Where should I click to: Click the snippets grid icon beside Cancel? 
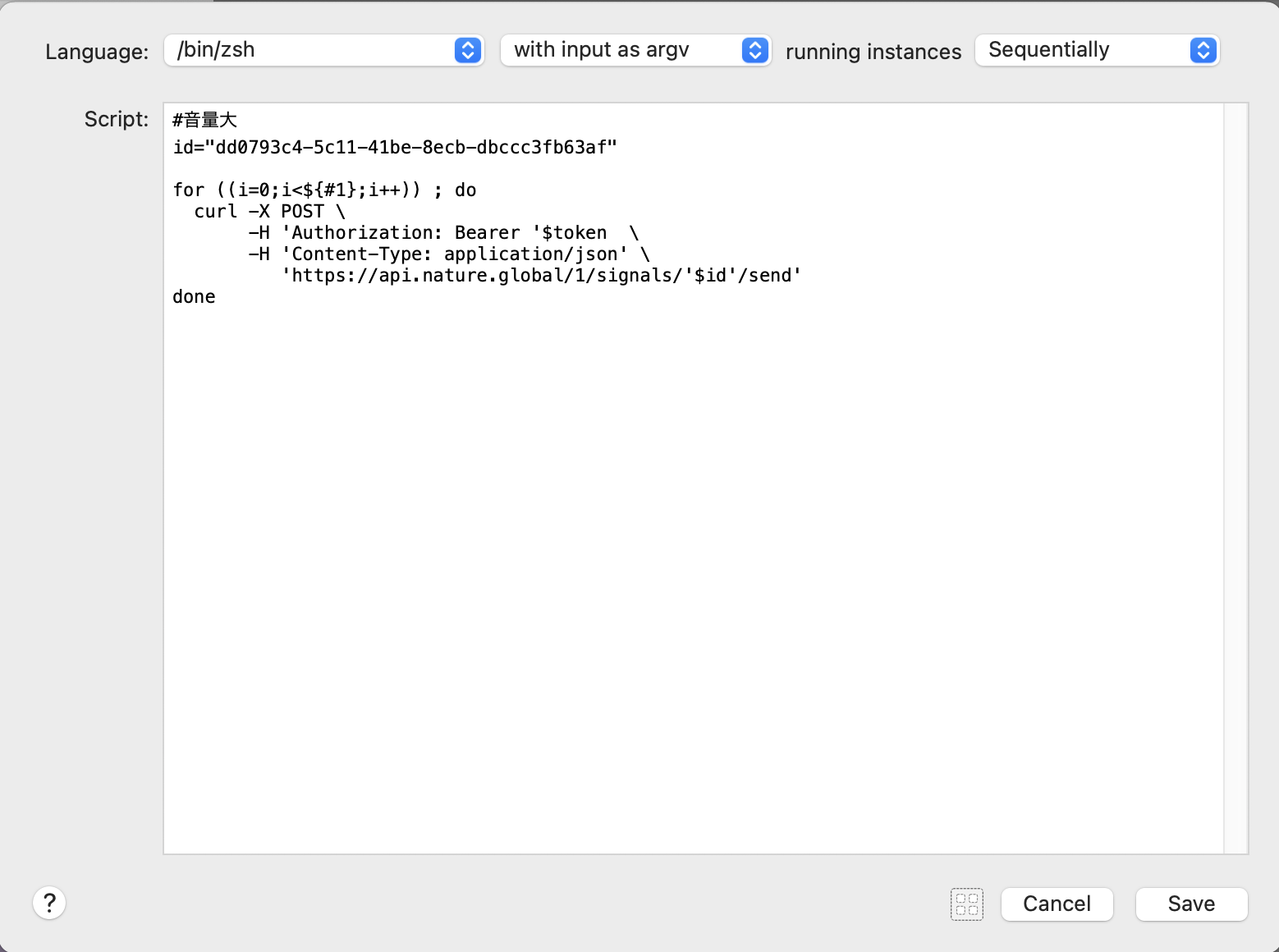pos(967,904)
